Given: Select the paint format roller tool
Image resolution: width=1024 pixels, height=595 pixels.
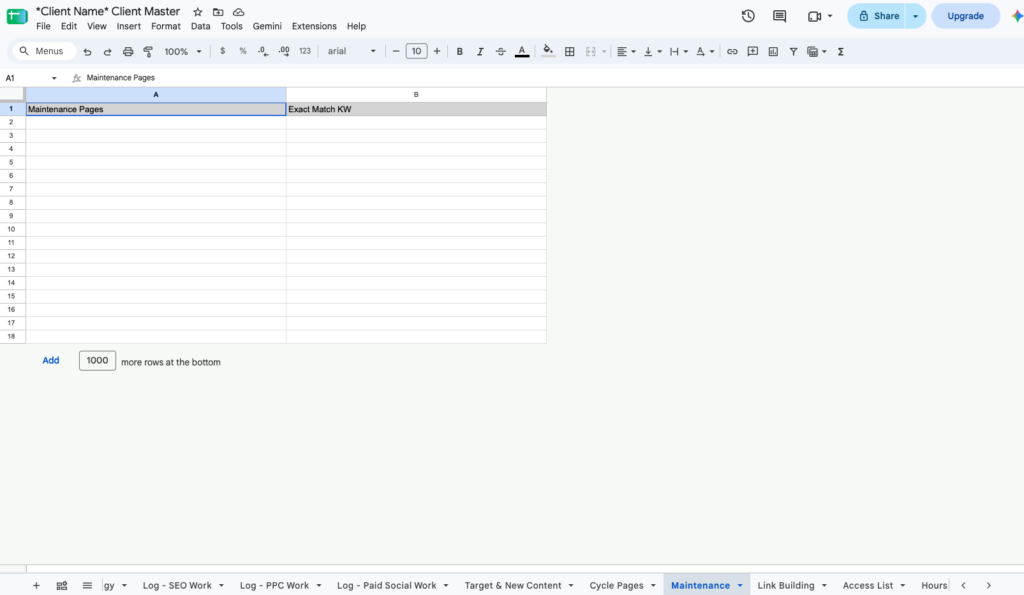Looking at the screenshot, I should (x=148, y=52).
